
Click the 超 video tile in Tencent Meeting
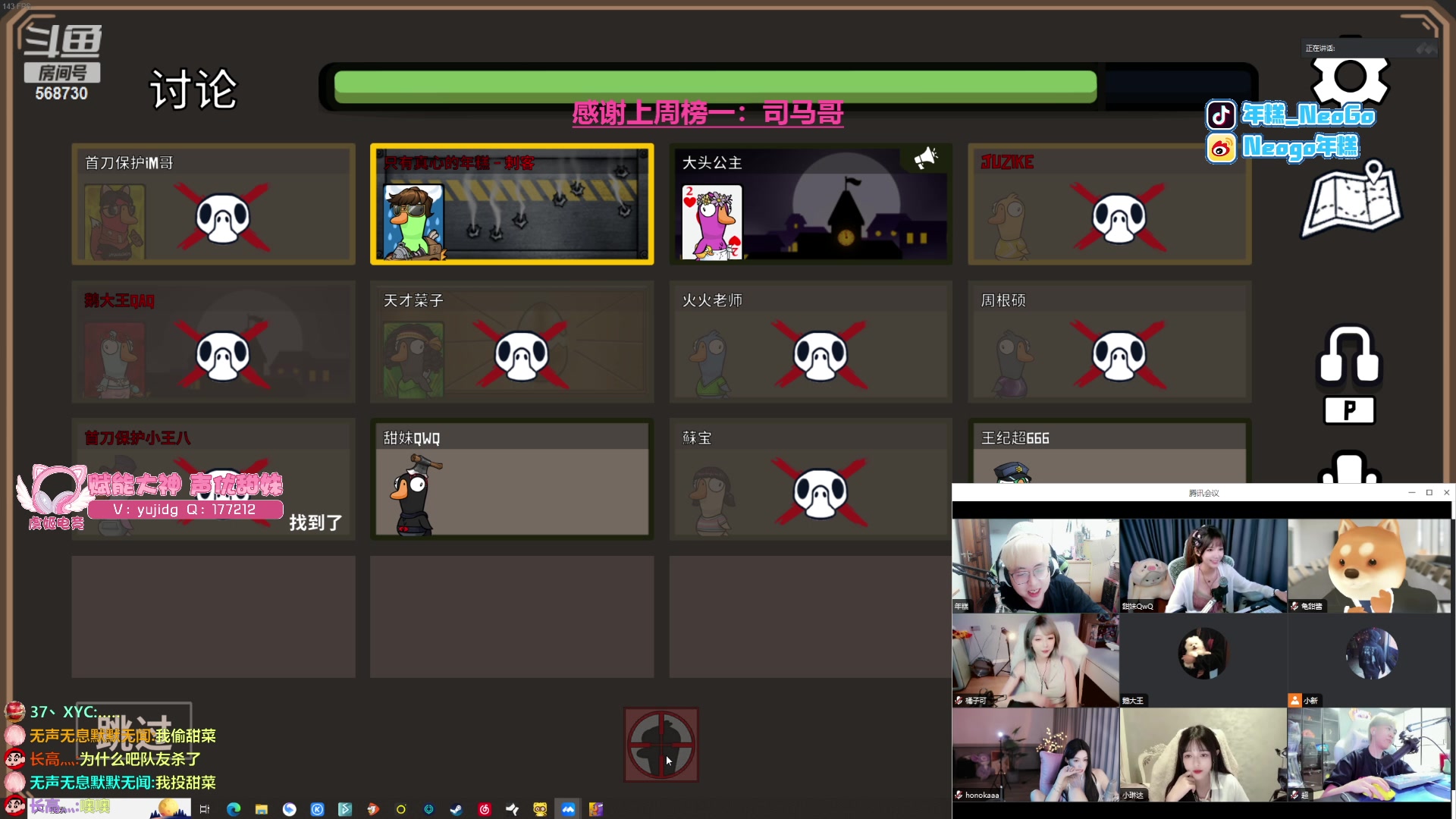click(x=1370, y=755)
